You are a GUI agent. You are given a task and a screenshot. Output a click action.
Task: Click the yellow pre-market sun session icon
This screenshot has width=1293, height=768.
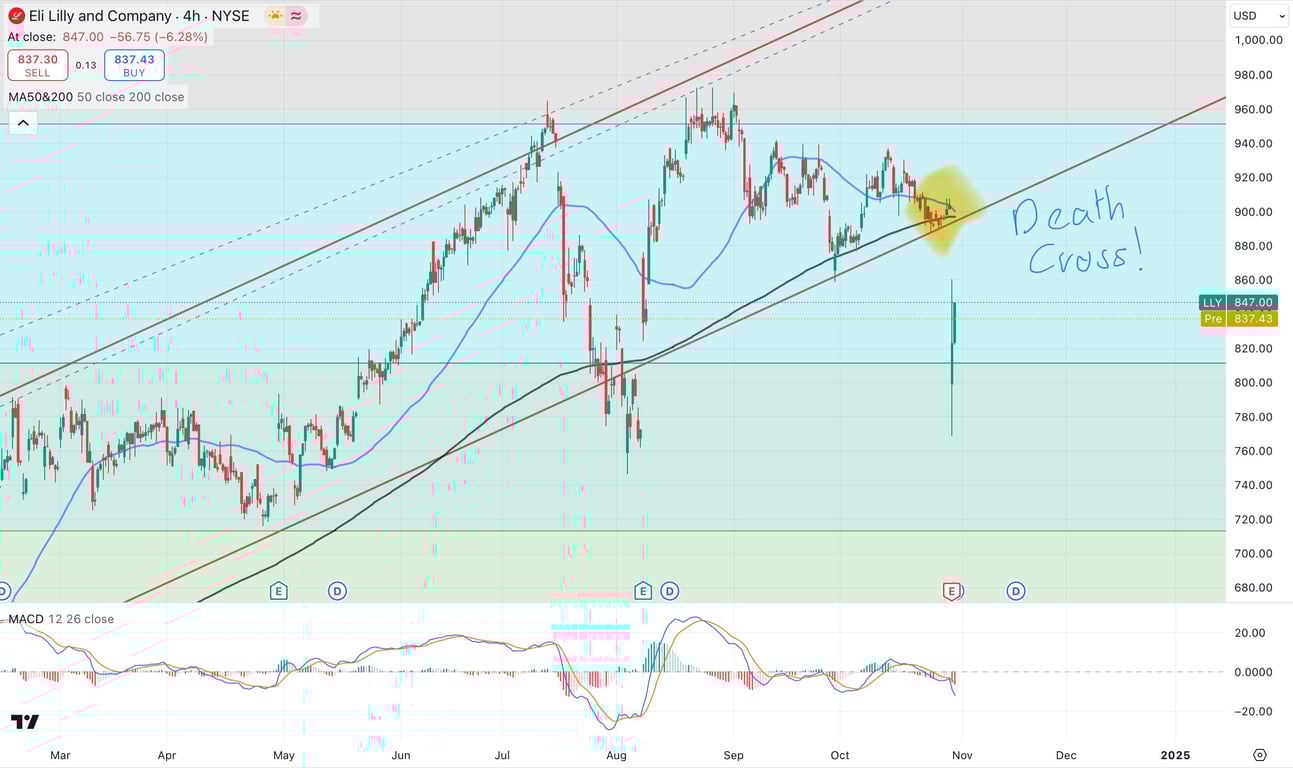tap(274, 16)
